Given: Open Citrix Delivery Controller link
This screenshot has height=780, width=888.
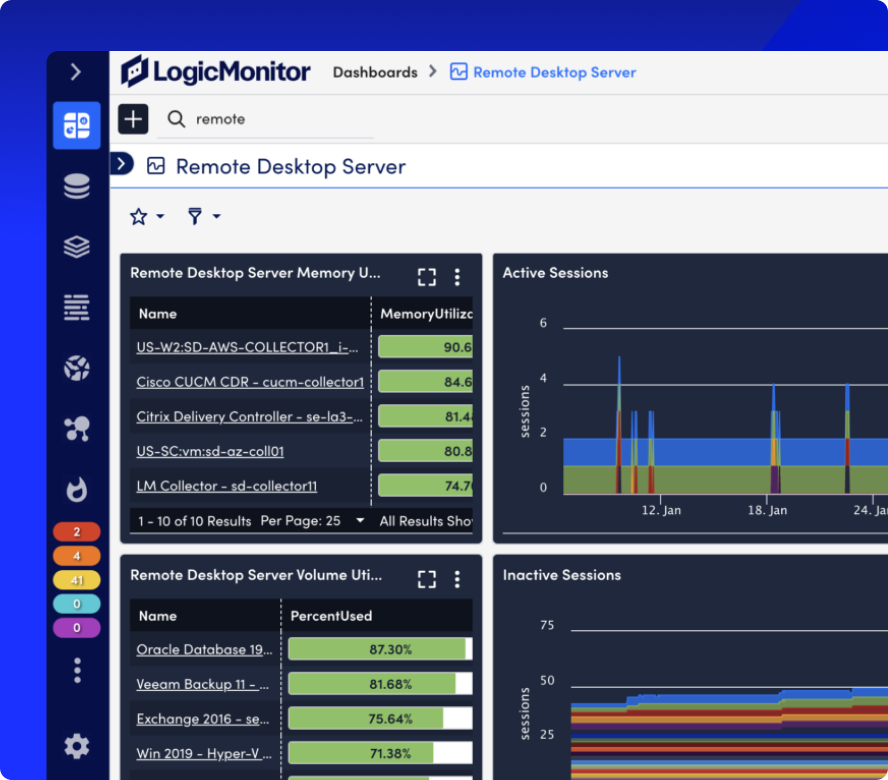Looking at the screenshot, I should [249, 416].
